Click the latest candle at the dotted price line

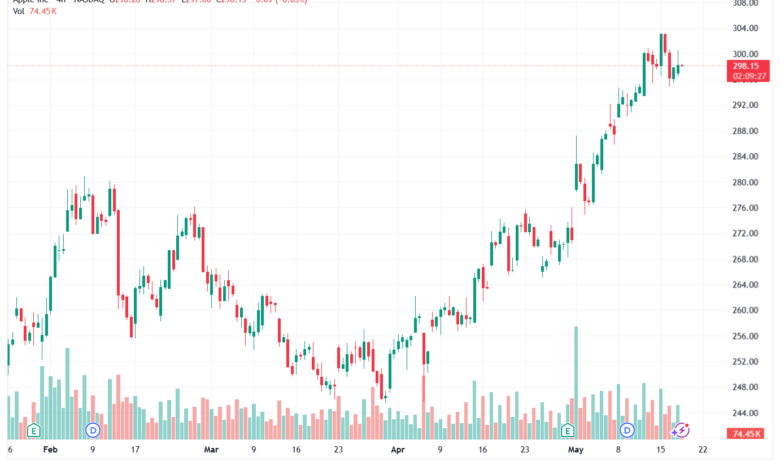[x=682, y=66]
